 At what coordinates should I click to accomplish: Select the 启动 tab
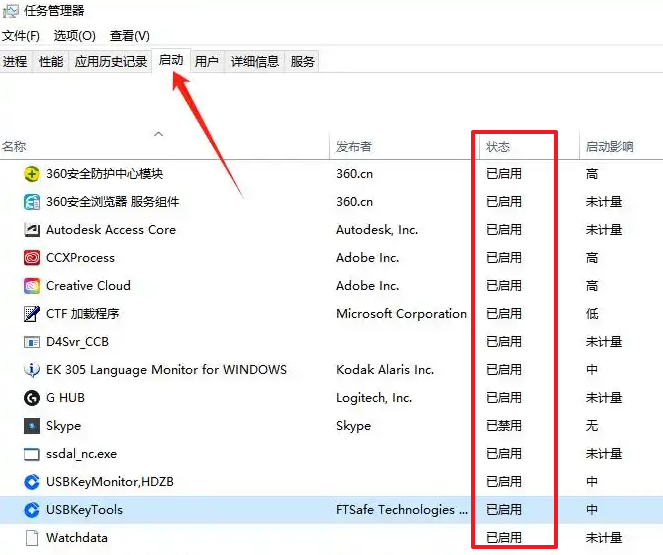tap(171, 60)
